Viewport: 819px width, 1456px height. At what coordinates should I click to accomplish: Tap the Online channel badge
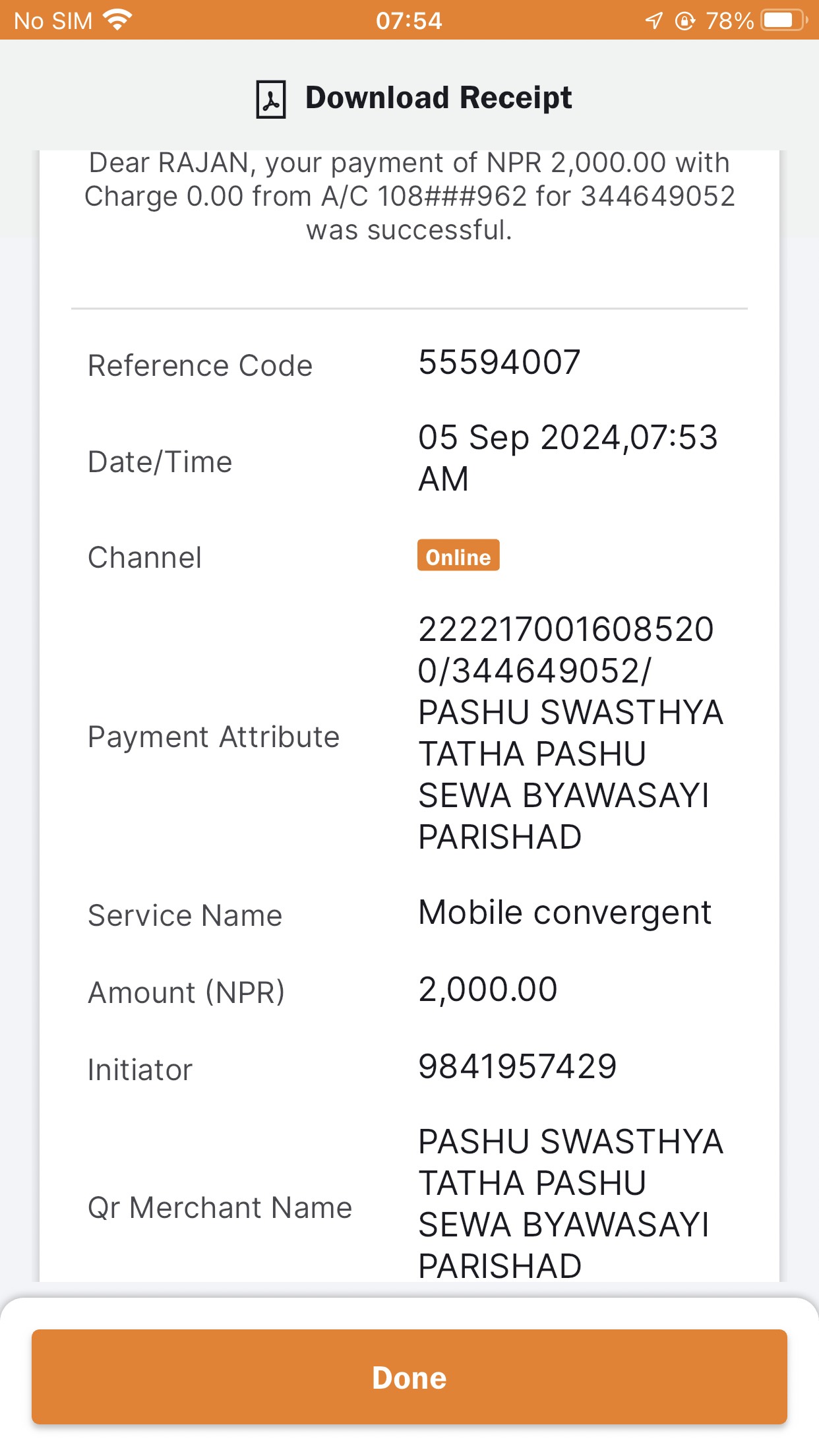[x=458, y=555]
